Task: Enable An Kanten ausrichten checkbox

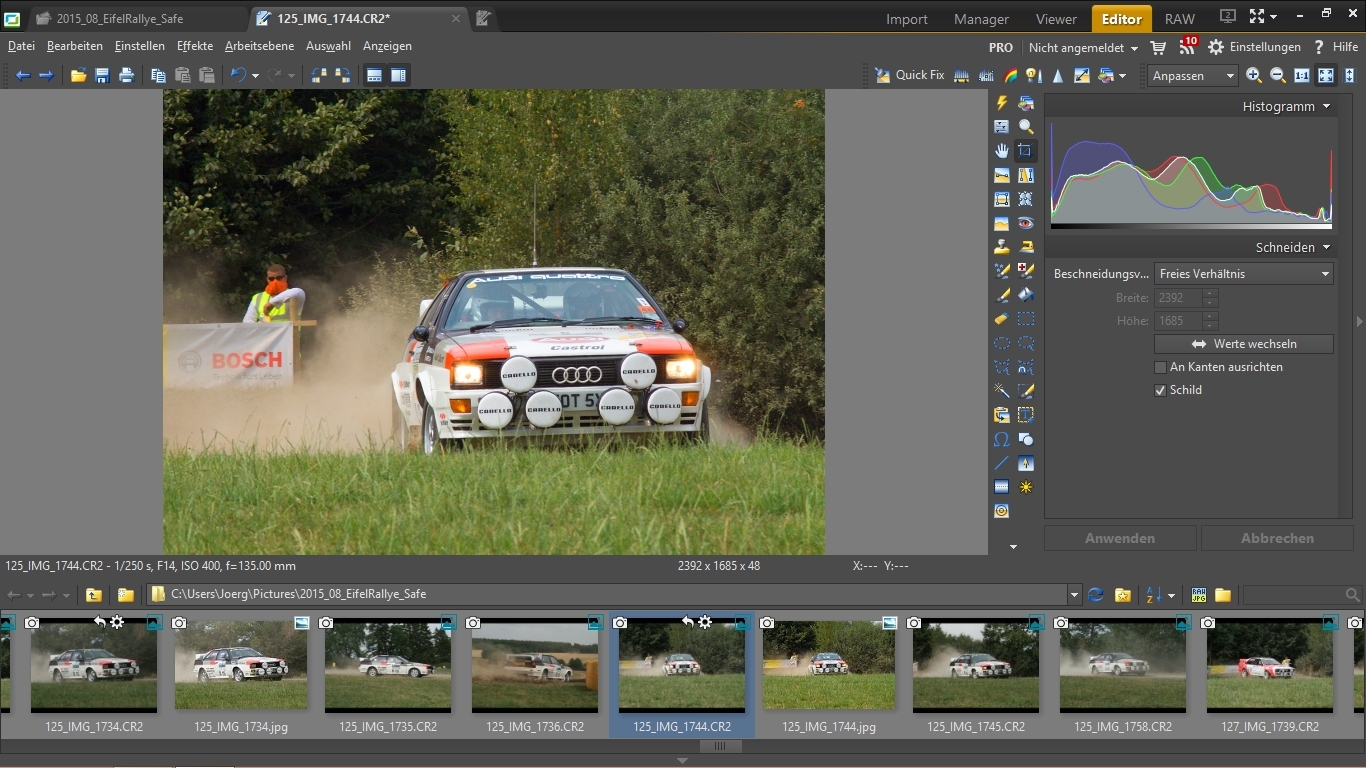Action: pyautogui.click(x=1160, y=367)
